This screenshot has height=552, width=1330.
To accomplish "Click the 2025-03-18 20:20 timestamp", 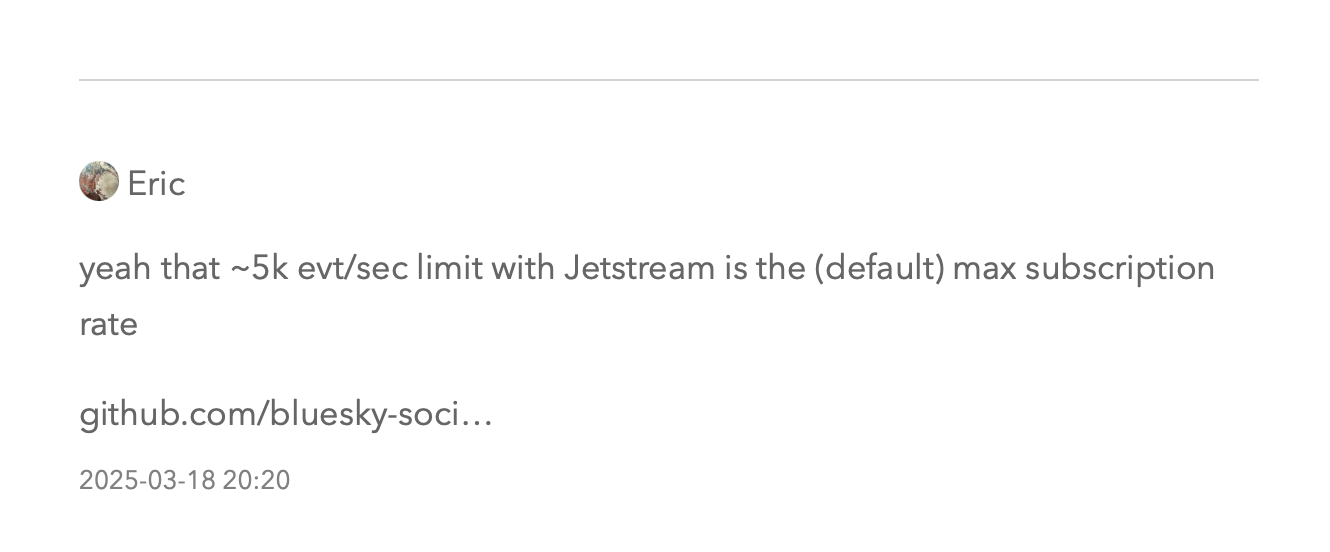I will [x=184, y=480].
